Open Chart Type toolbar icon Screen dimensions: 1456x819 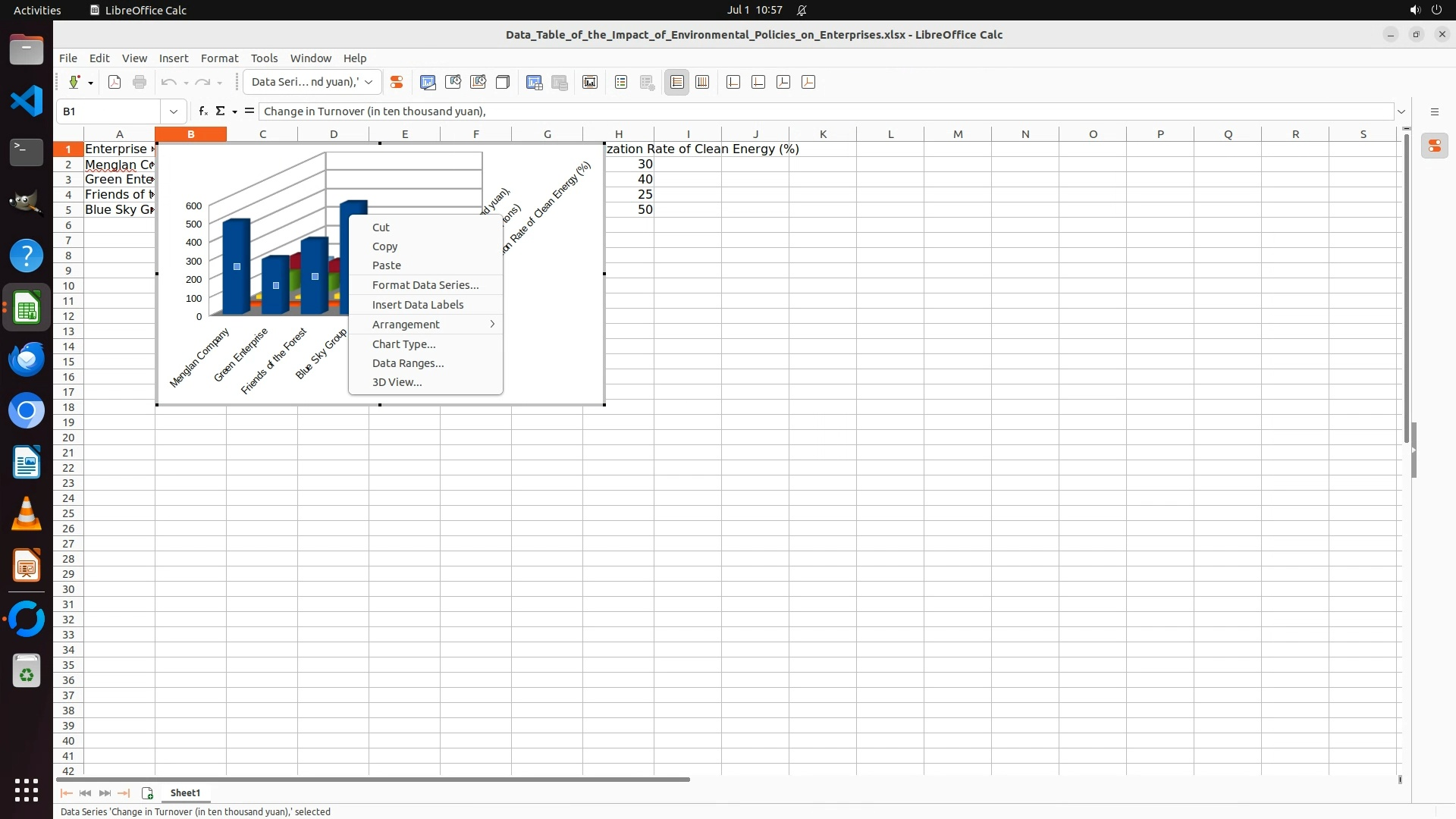428,82
